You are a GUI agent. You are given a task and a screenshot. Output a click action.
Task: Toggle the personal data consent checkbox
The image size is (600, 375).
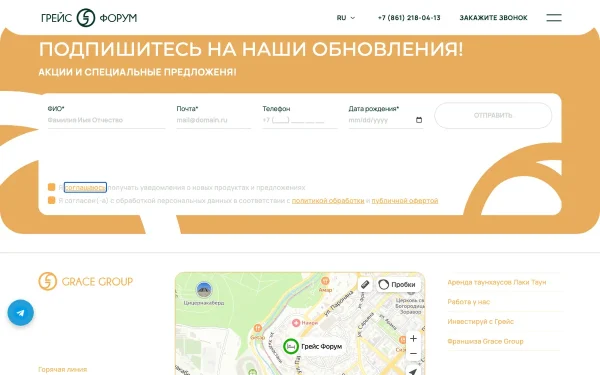pyautogui.click(x=52, y=200)
